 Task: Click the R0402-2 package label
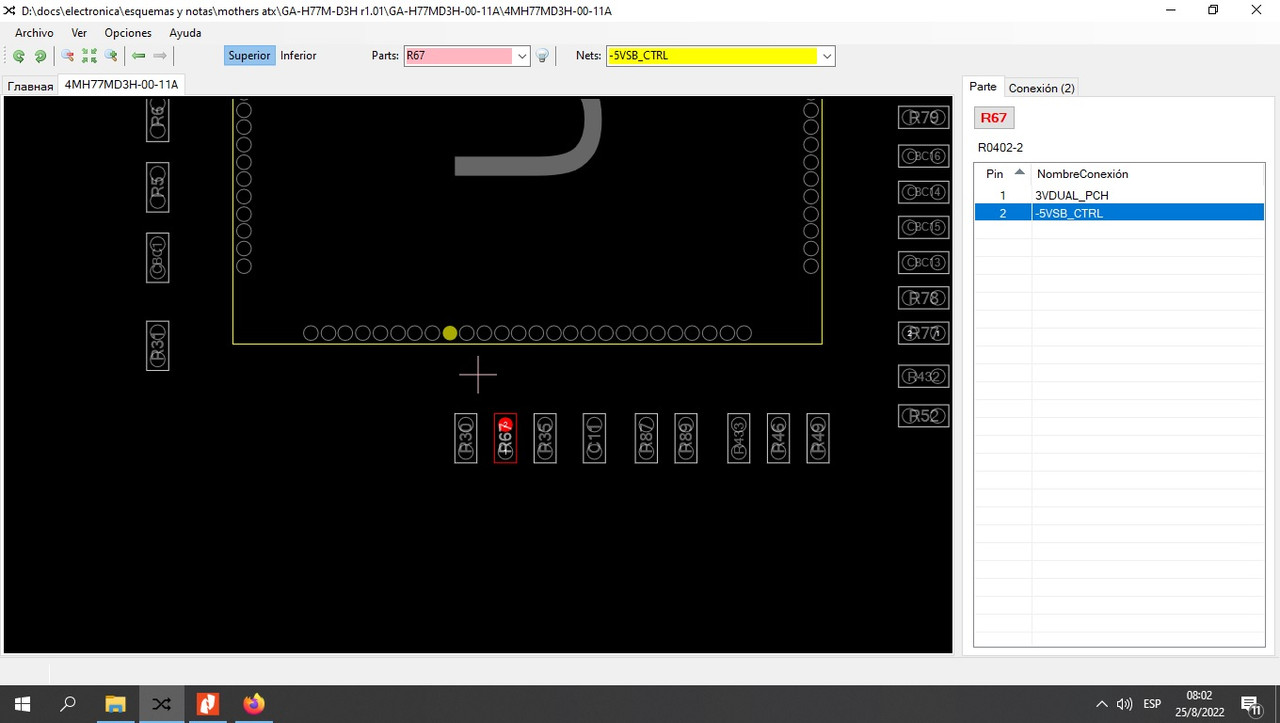pyautogui.click(x=1000, y=148)
